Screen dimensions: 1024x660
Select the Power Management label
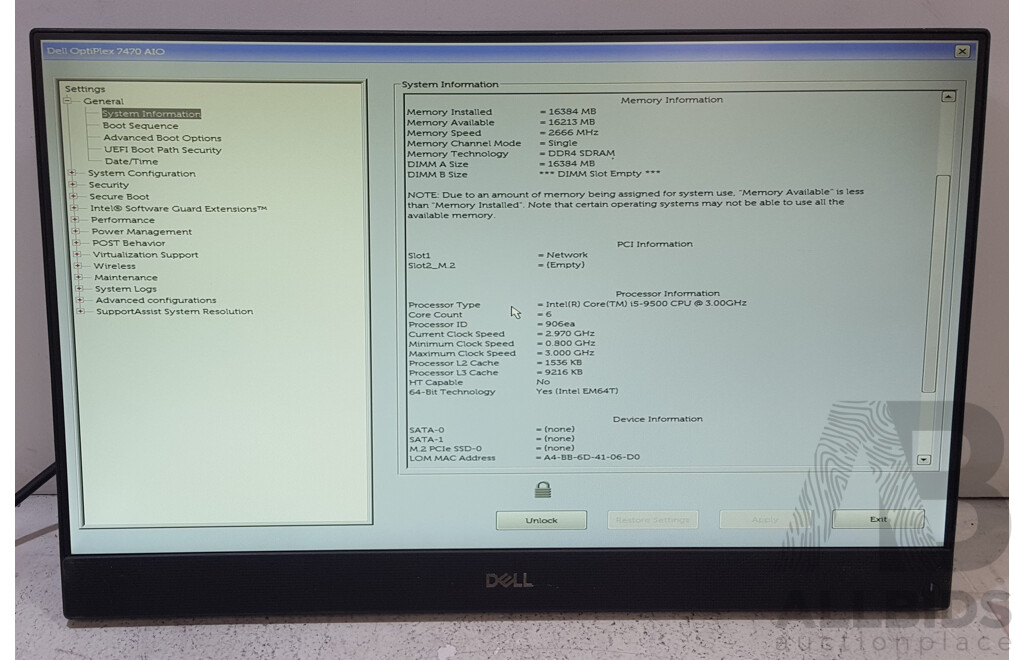[142, 232]
